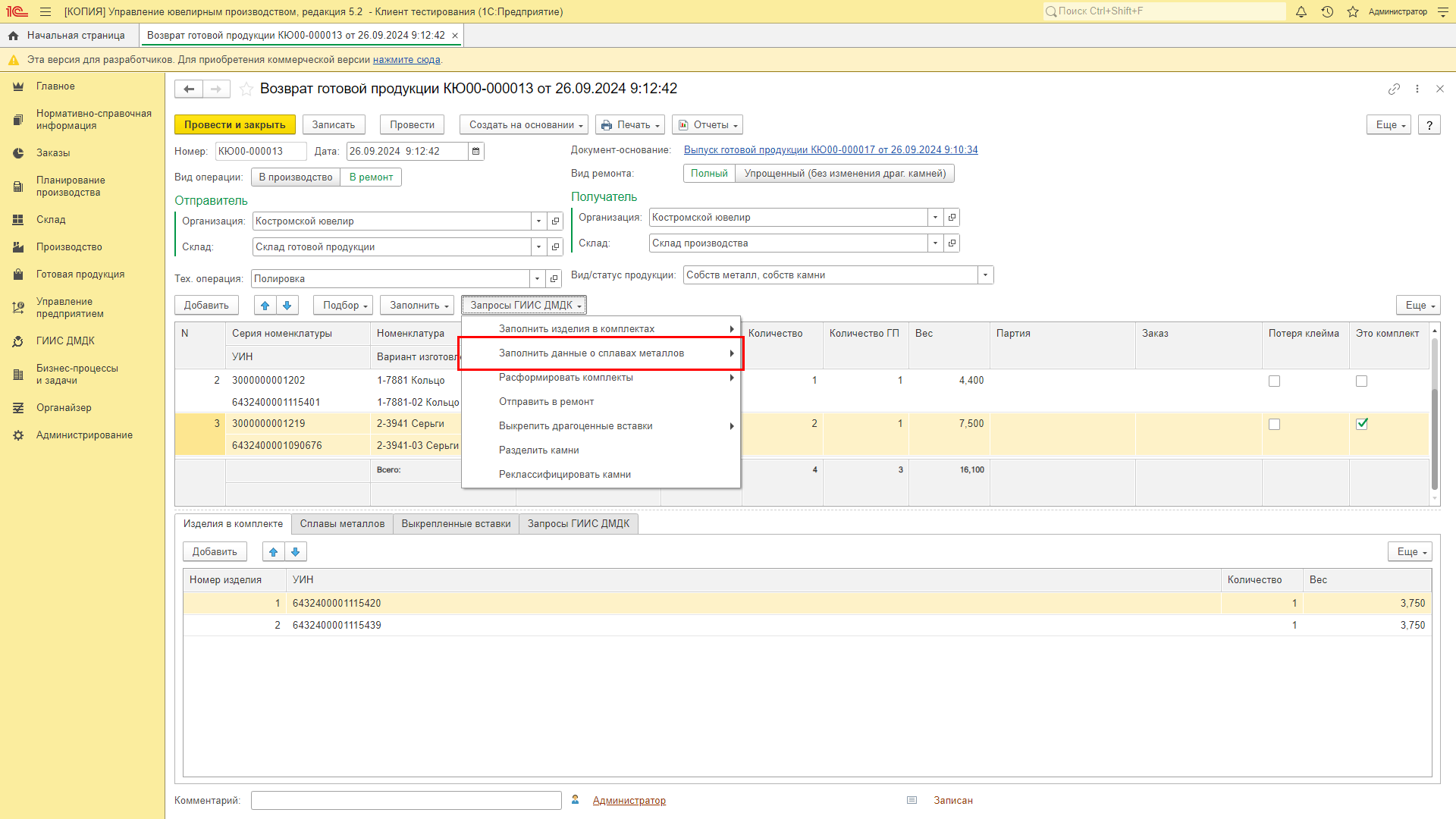1456x819 pixels.
Task: Go forward with the right arrow button
Action: 216,89
